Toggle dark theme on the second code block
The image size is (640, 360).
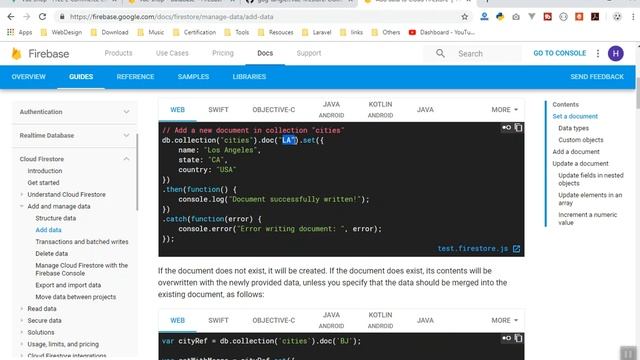[507, 338]
